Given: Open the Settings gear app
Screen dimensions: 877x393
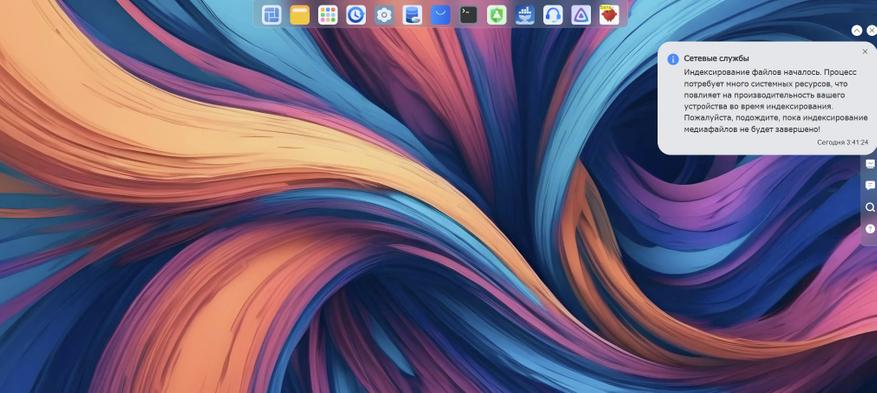Looking at the screenshot, I should (x=384, y=15).
